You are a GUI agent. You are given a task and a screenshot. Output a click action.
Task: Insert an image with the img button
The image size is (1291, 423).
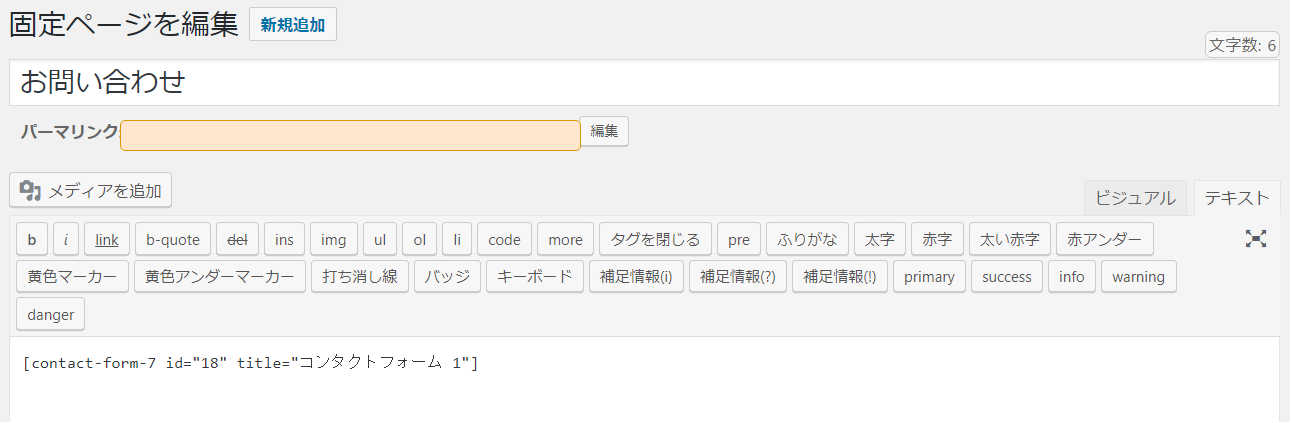click(334, 240)
